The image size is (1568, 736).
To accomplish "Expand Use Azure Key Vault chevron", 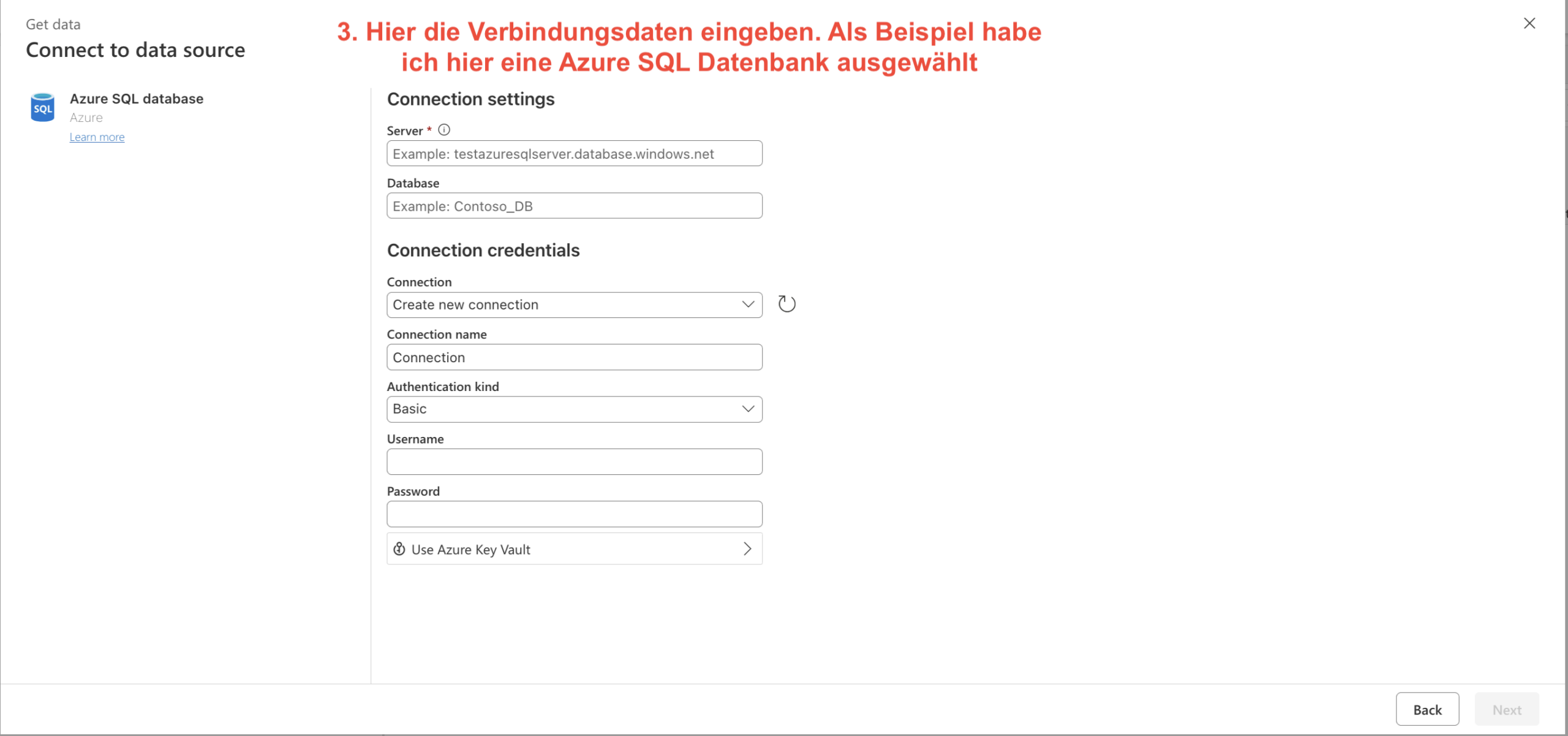I will (747, 549).
